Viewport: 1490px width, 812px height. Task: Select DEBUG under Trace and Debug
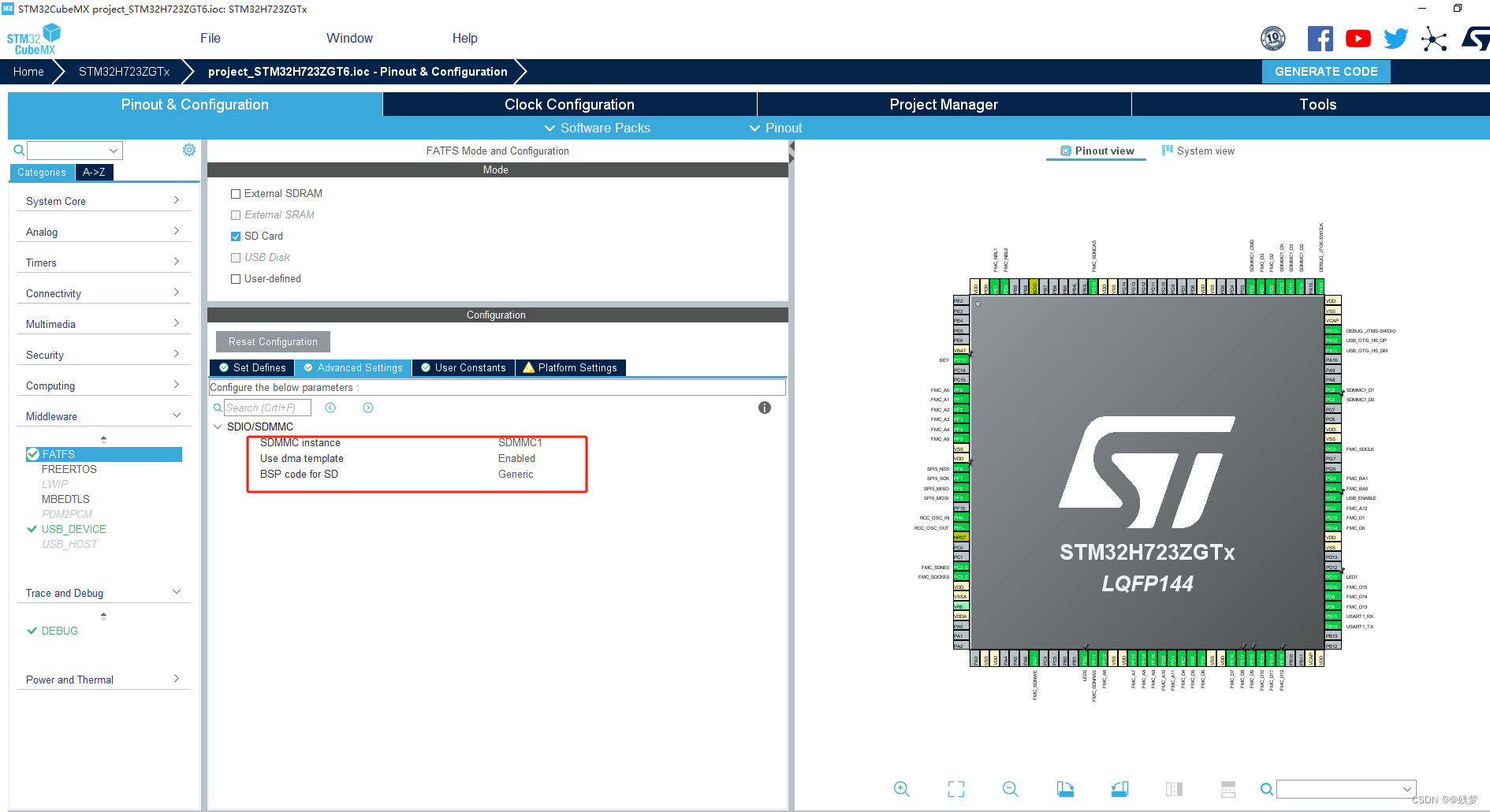60,631
